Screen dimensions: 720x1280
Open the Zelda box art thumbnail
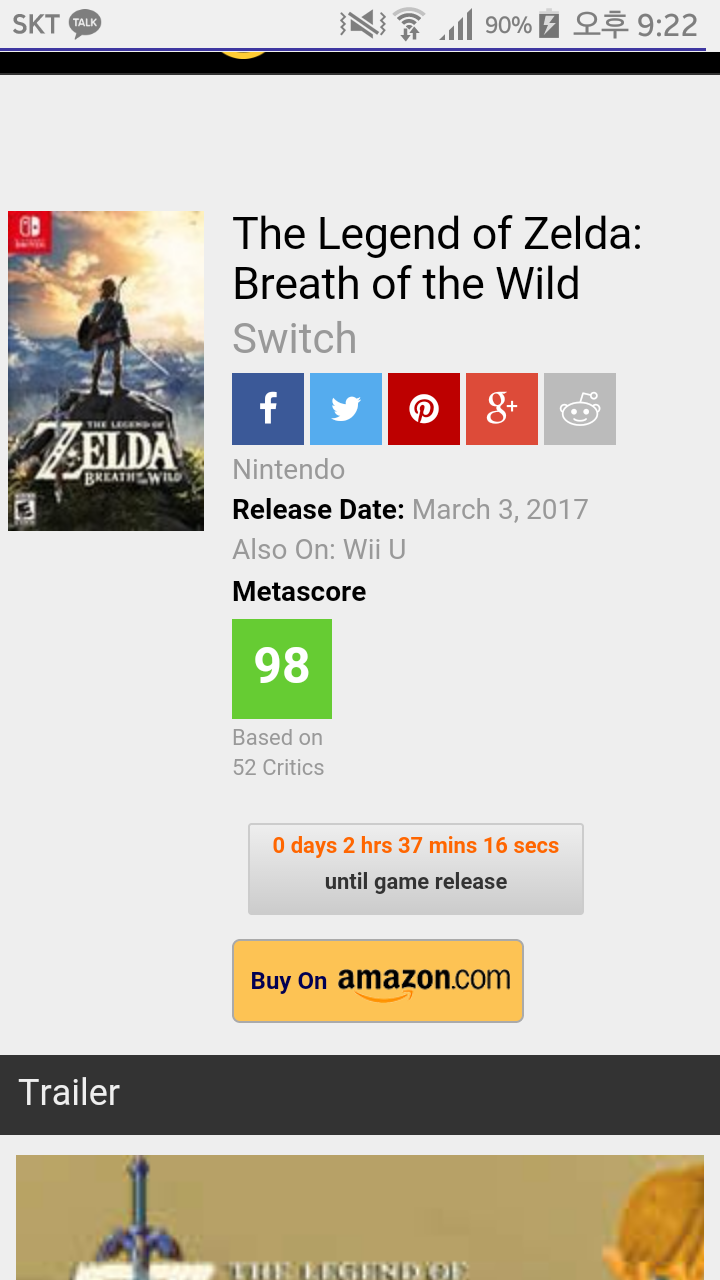pos(106,371)
